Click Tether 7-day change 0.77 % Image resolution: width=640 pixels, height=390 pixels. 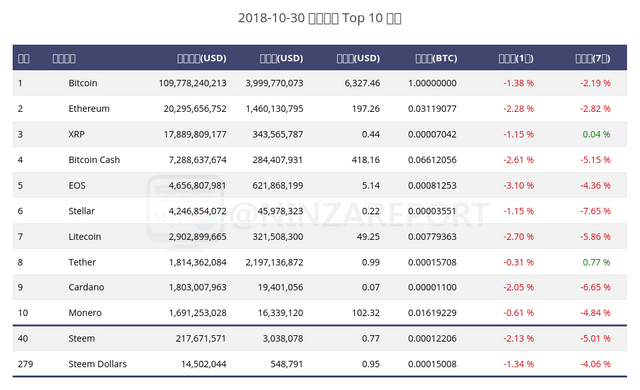[596, 262]
